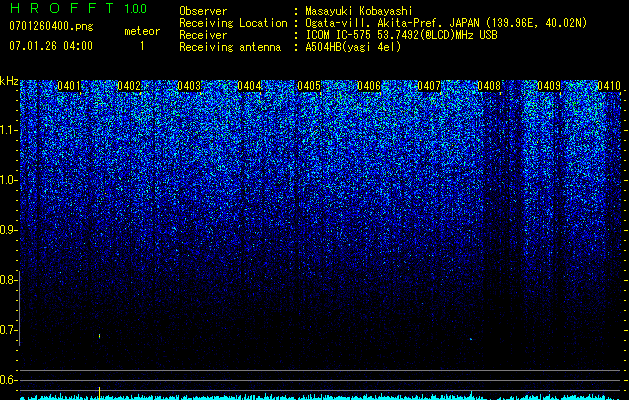The width and height of the screenshot is (629, 400).
Task: Click the 0406 time marker
Action: pos(369,86)
